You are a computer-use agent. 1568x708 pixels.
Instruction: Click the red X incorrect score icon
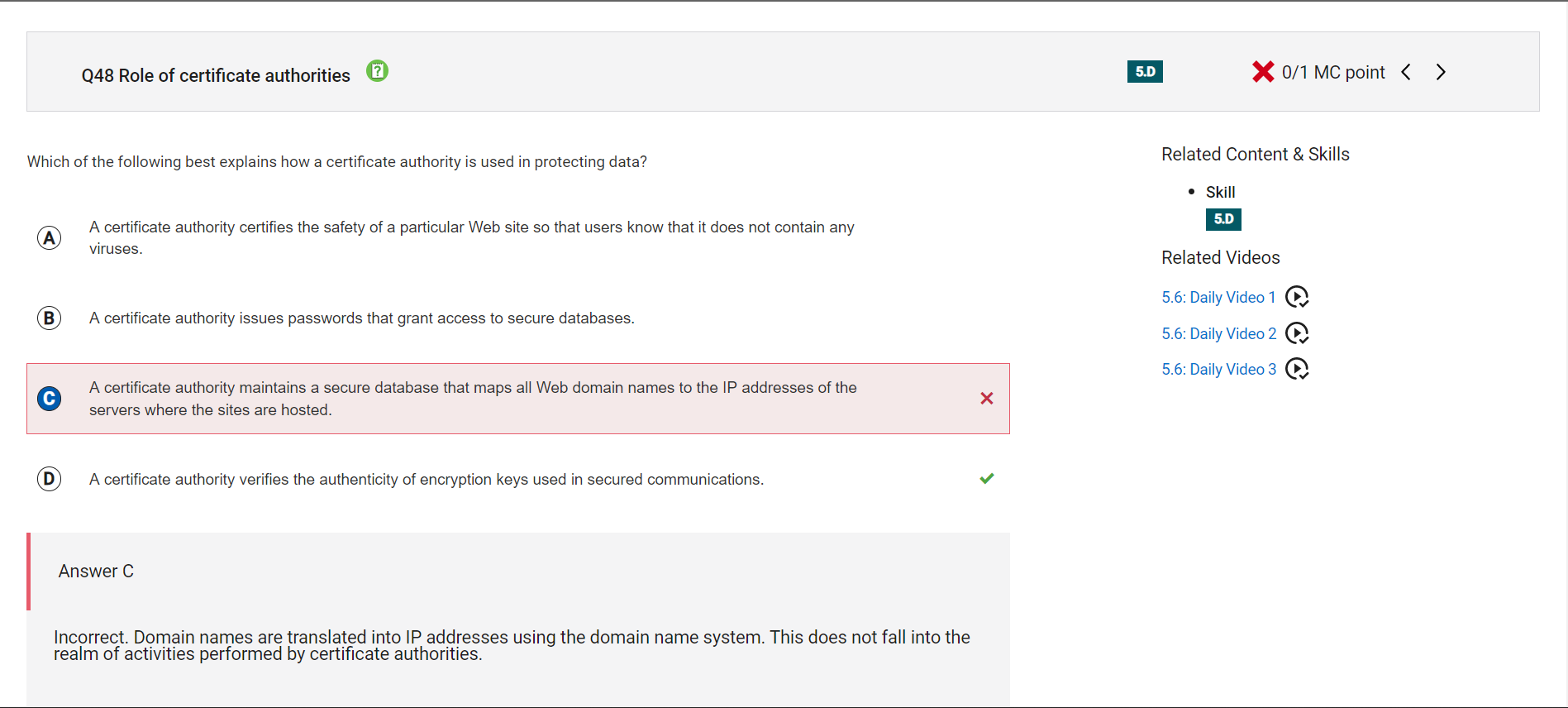[x=1263, y=72]
